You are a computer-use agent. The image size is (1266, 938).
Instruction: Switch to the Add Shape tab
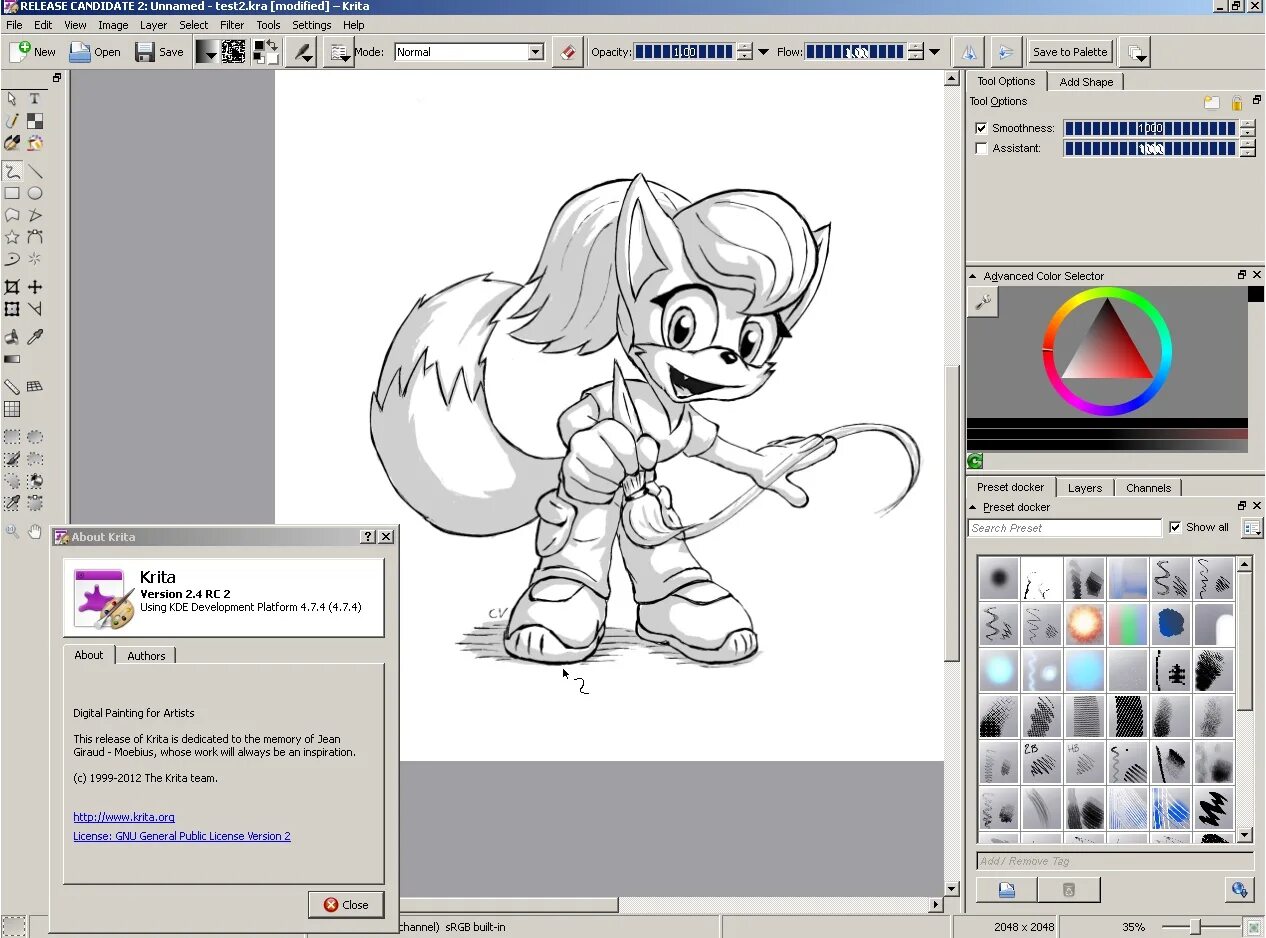click(1086, 82)
